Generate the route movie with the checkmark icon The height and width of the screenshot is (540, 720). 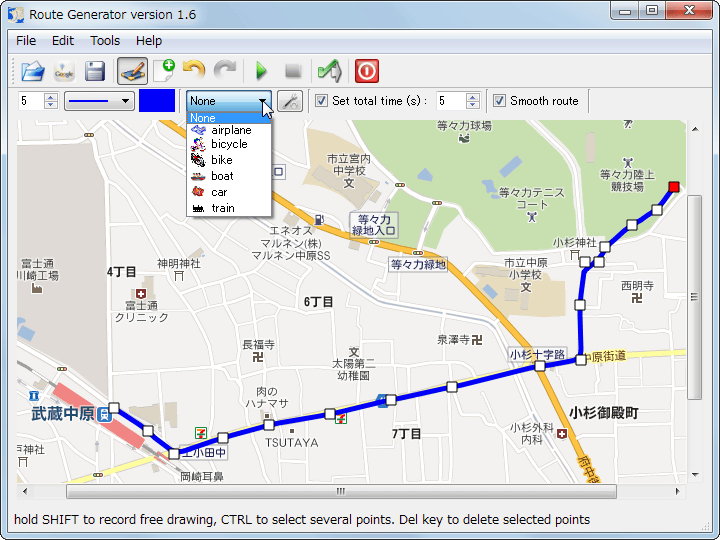(x=330, y=71)
